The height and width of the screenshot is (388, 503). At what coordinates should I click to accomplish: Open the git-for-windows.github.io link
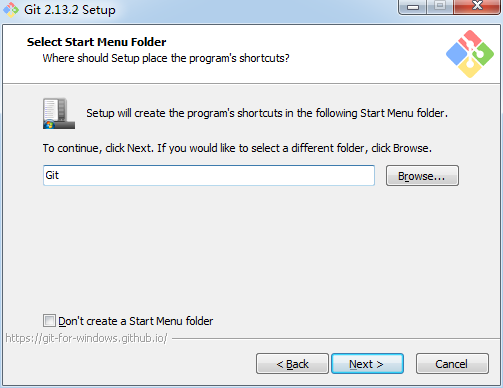point(86,338)
